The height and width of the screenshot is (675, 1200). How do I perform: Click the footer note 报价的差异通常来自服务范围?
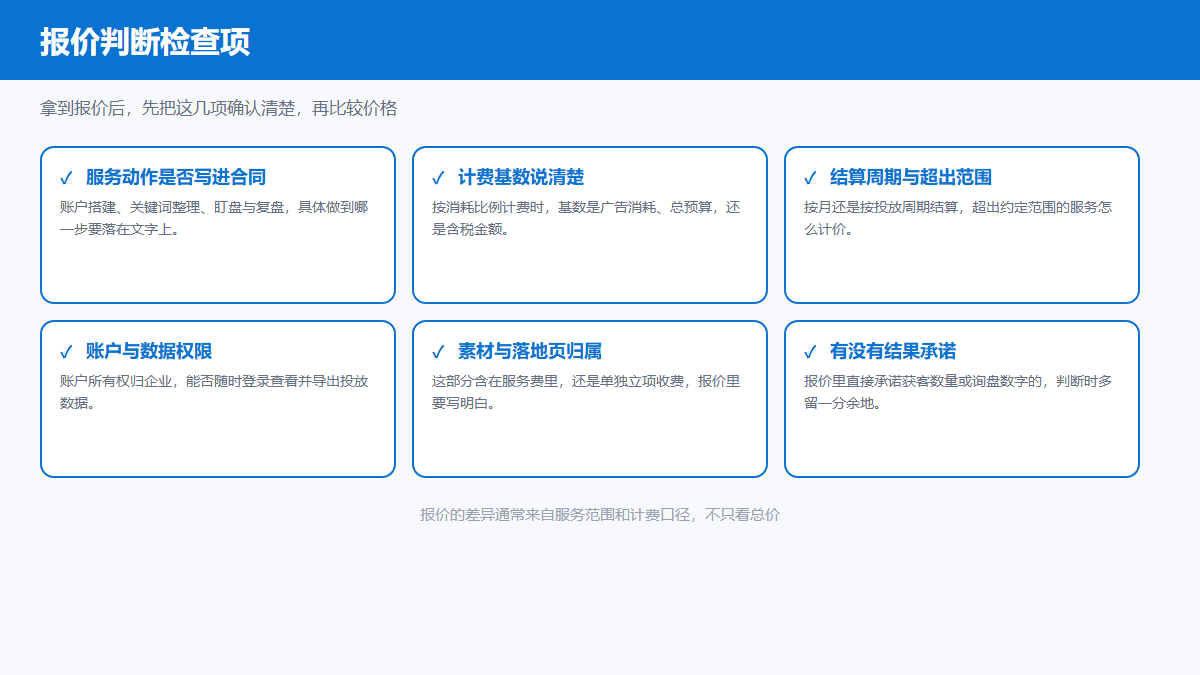click(600, 515)
